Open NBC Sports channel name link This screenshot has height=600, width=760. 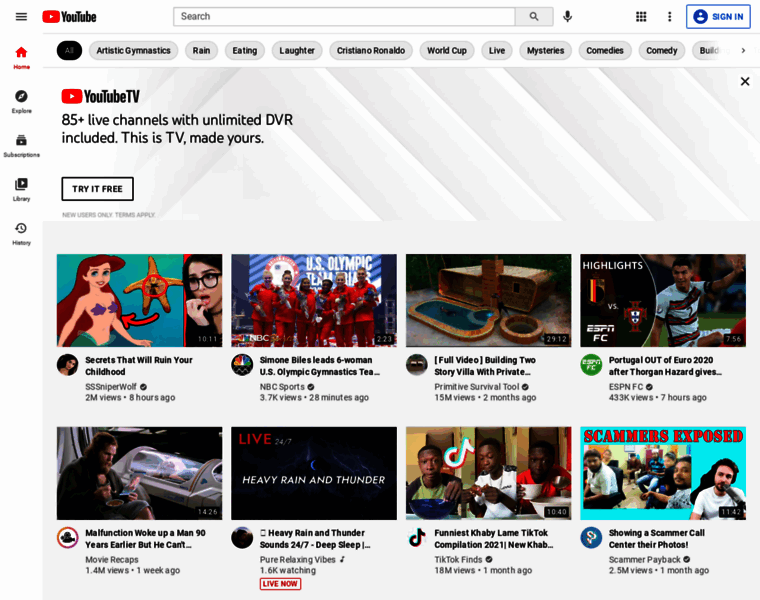pos(282,387)
